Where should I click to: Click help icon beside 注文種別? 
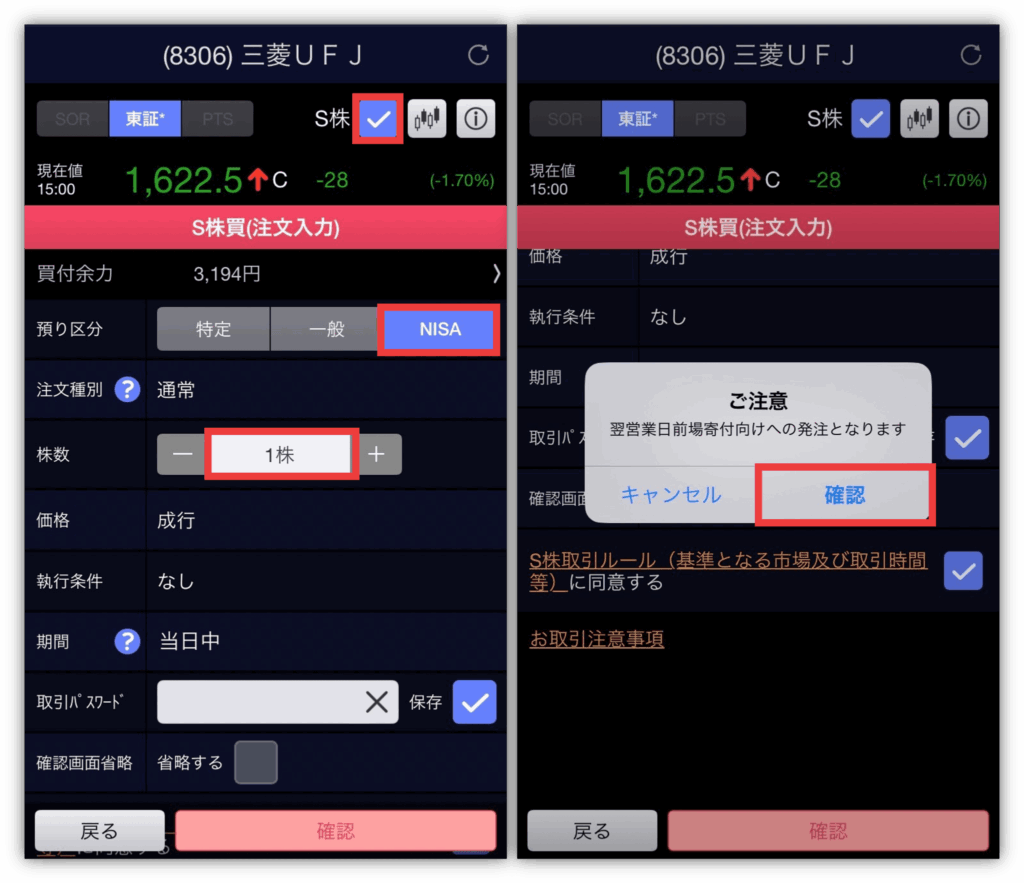(127, 390)
